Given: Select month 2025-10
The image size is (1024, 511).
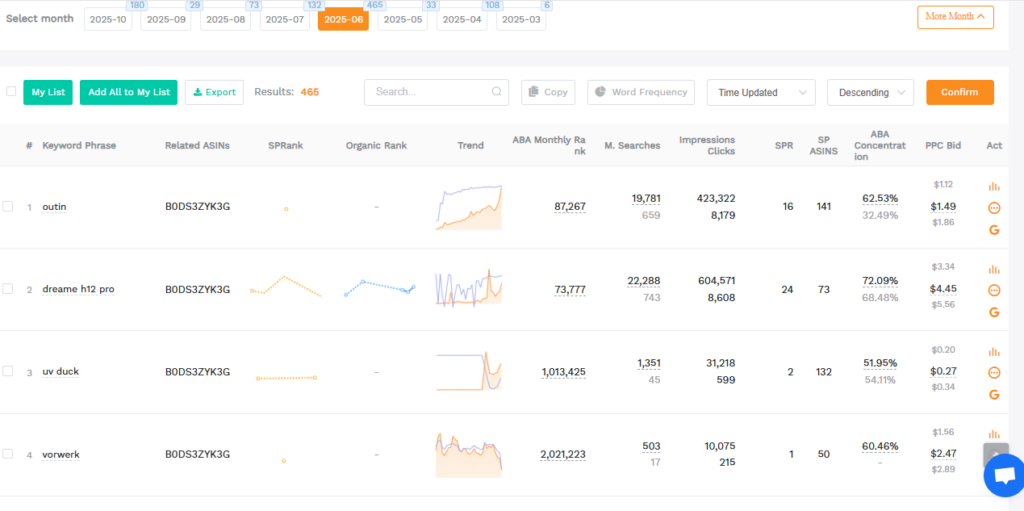Looking at the screenshot, I should point(108,20).
